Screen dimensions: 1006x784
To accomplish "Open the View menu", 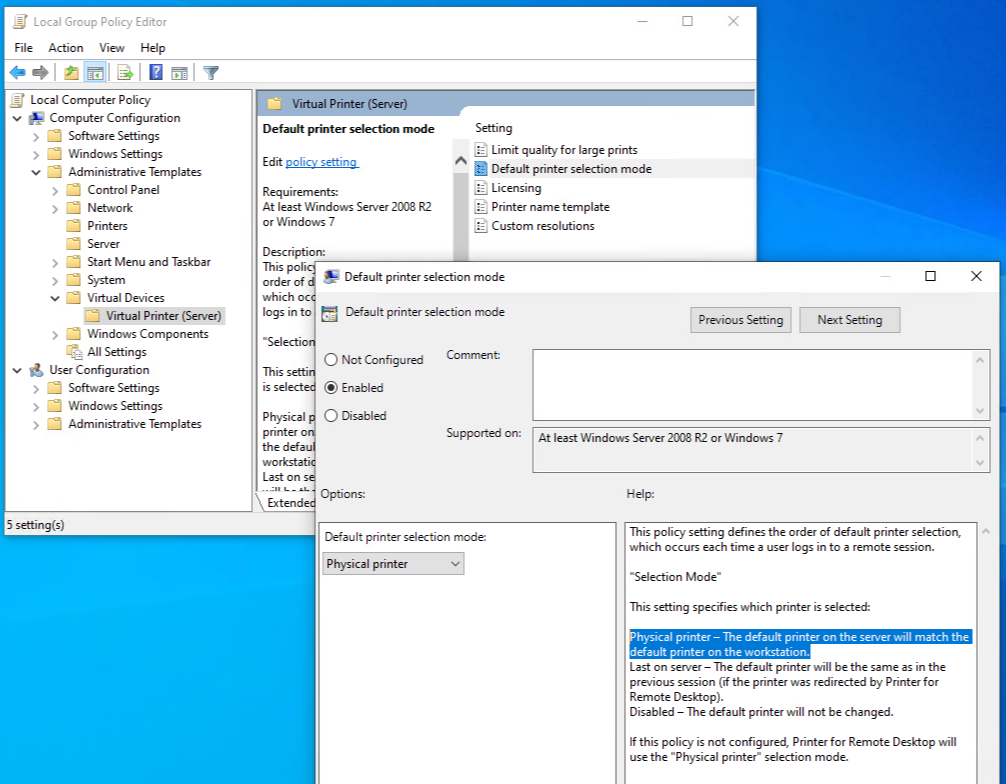I will click(x=112, y=48).
